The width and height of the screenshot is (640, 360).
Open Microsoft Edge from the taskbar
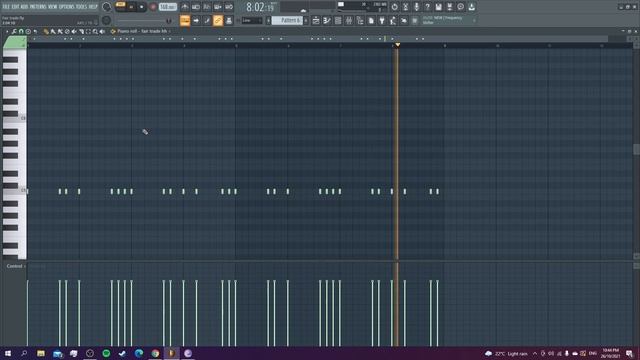(139, 353)
